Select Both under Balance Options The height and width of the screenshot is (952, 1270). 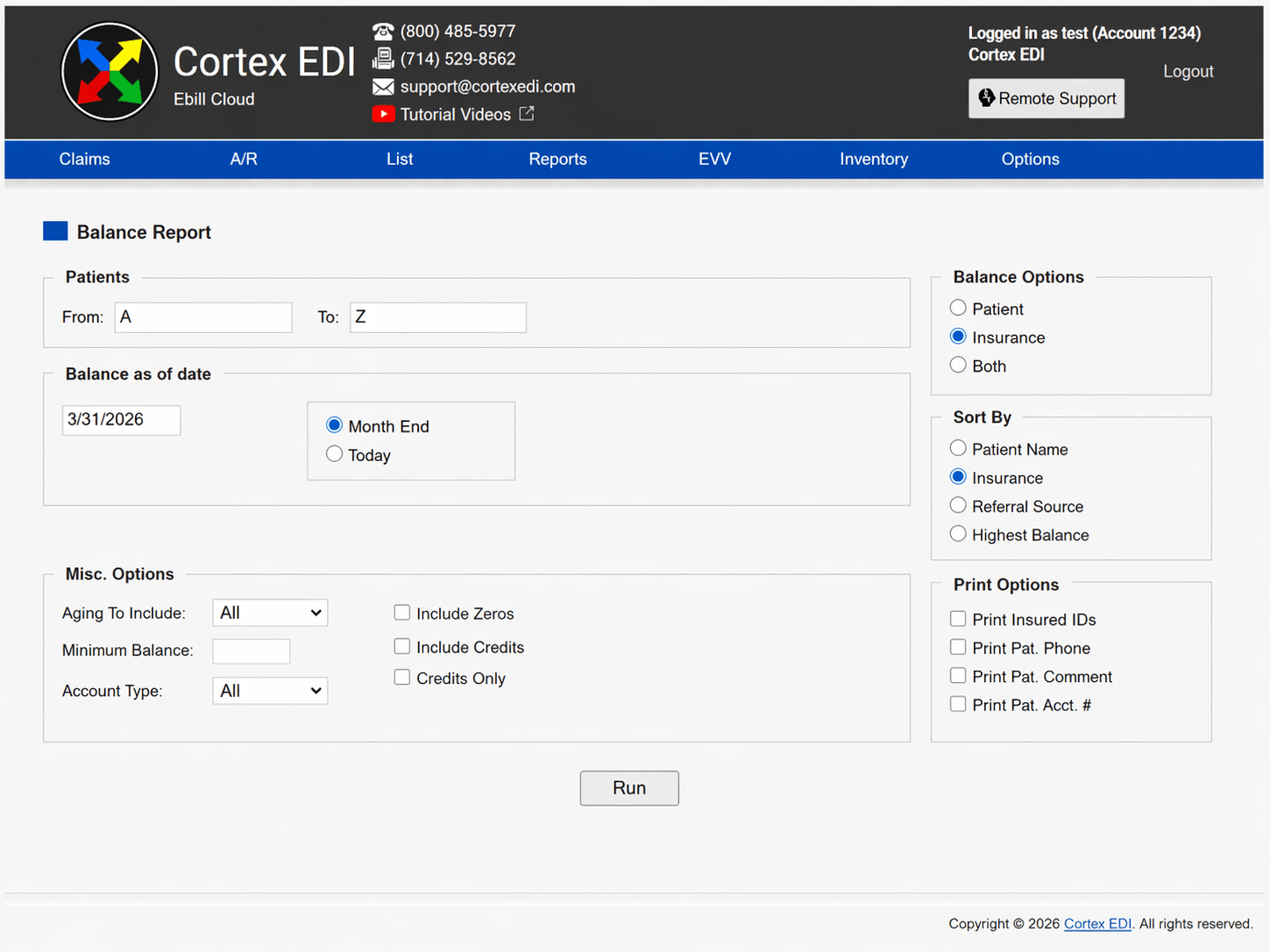coord(958,365)
